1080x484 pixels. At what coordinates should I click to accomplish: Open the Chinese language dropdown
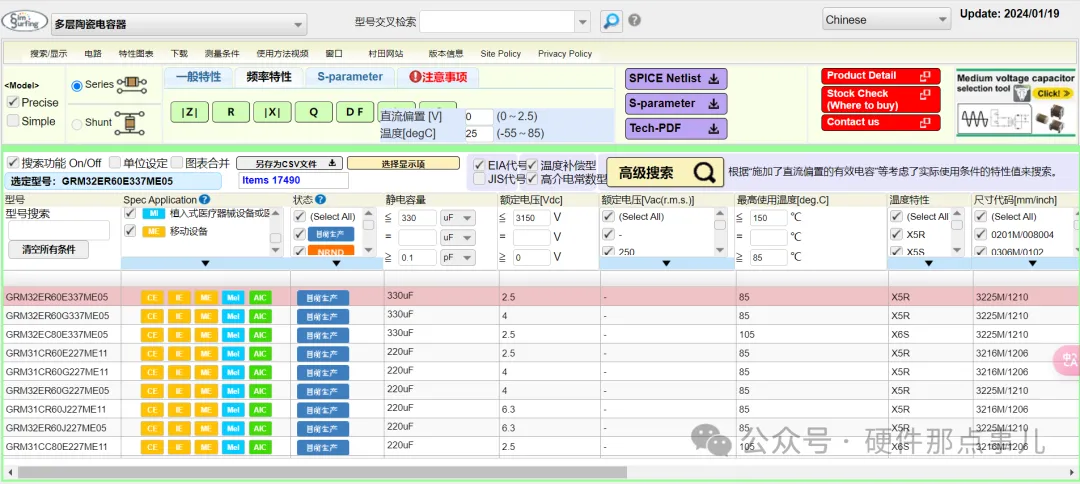point(886,20)
